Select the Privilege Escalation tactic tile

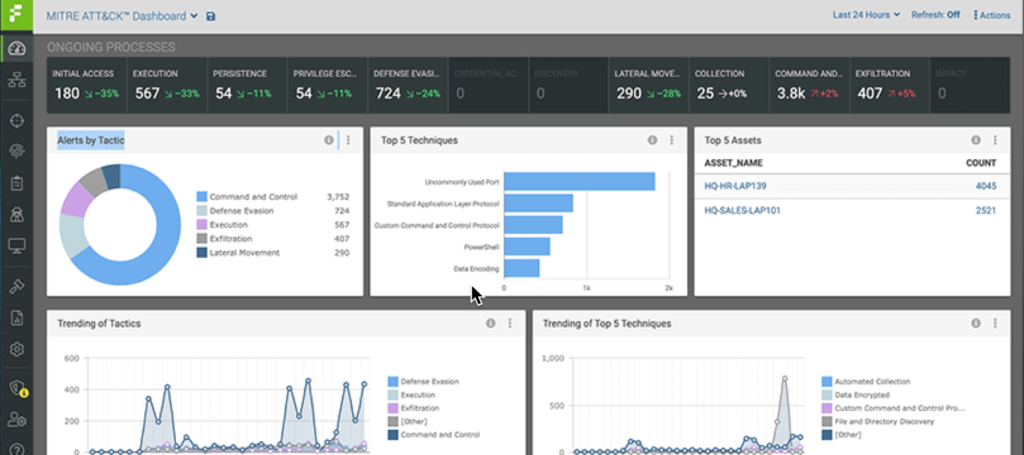(x=327, y=85)
